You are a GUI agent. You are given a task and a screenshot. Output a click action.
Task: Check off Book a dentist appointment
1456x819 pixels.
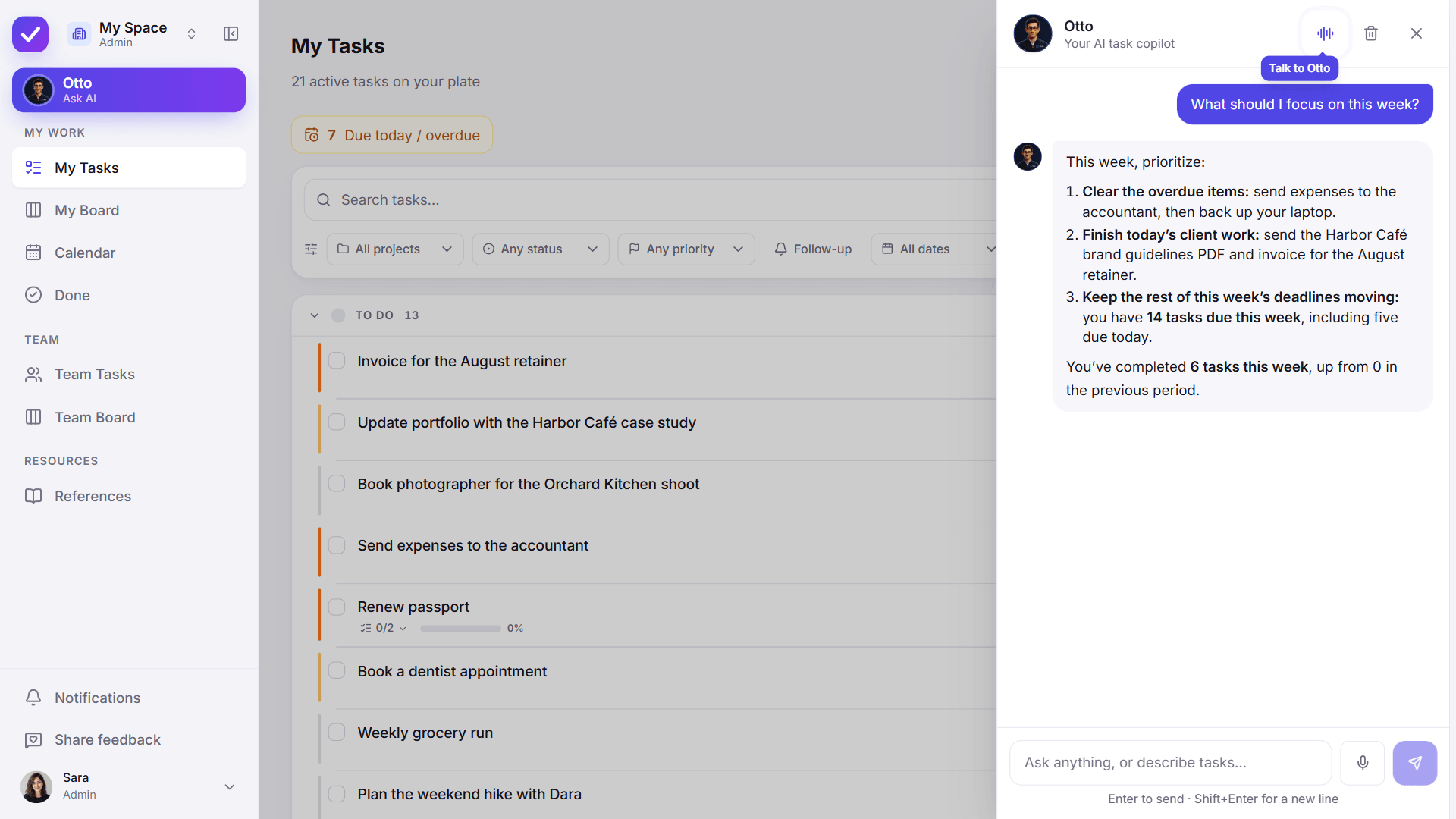[337, 671]
